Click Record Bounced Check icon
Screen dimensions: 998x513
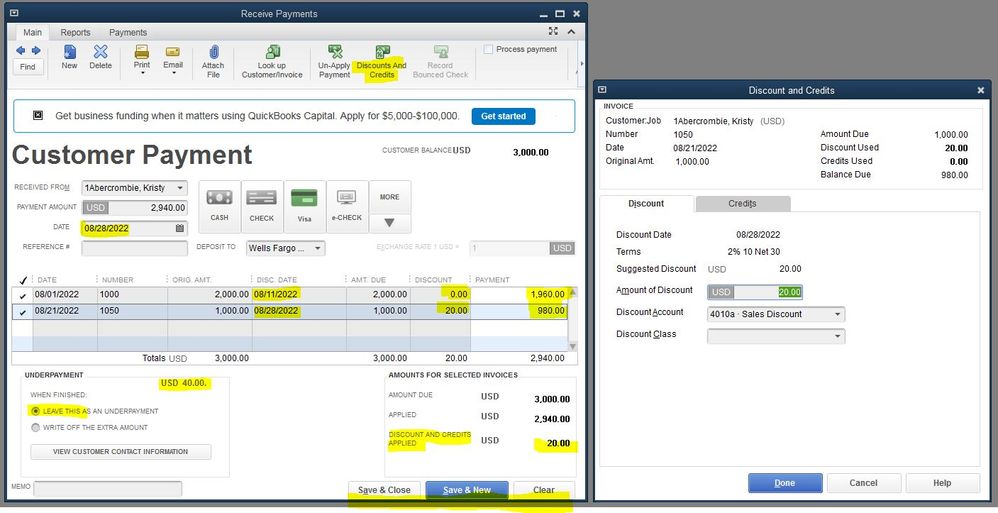(x=440, y=52)
